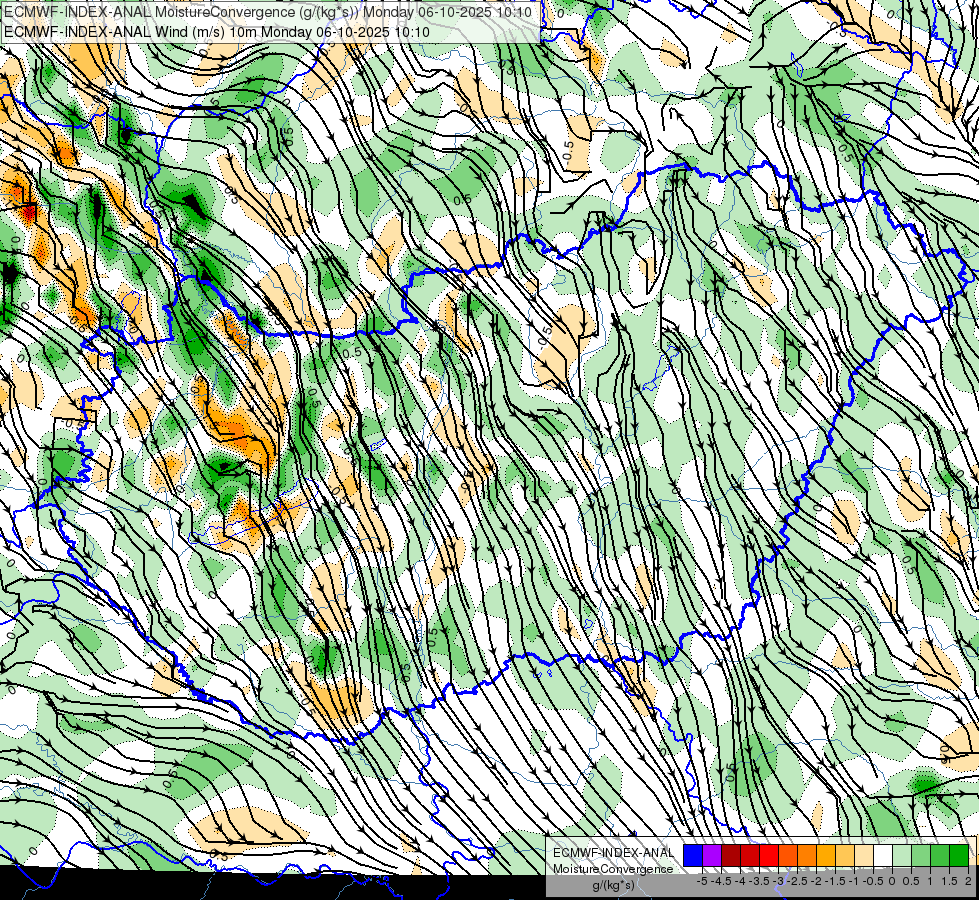The image size is (979, 900).
Task: Select the medium green swatch (1 to 1.5)
Action: click(x=940, y=855)
